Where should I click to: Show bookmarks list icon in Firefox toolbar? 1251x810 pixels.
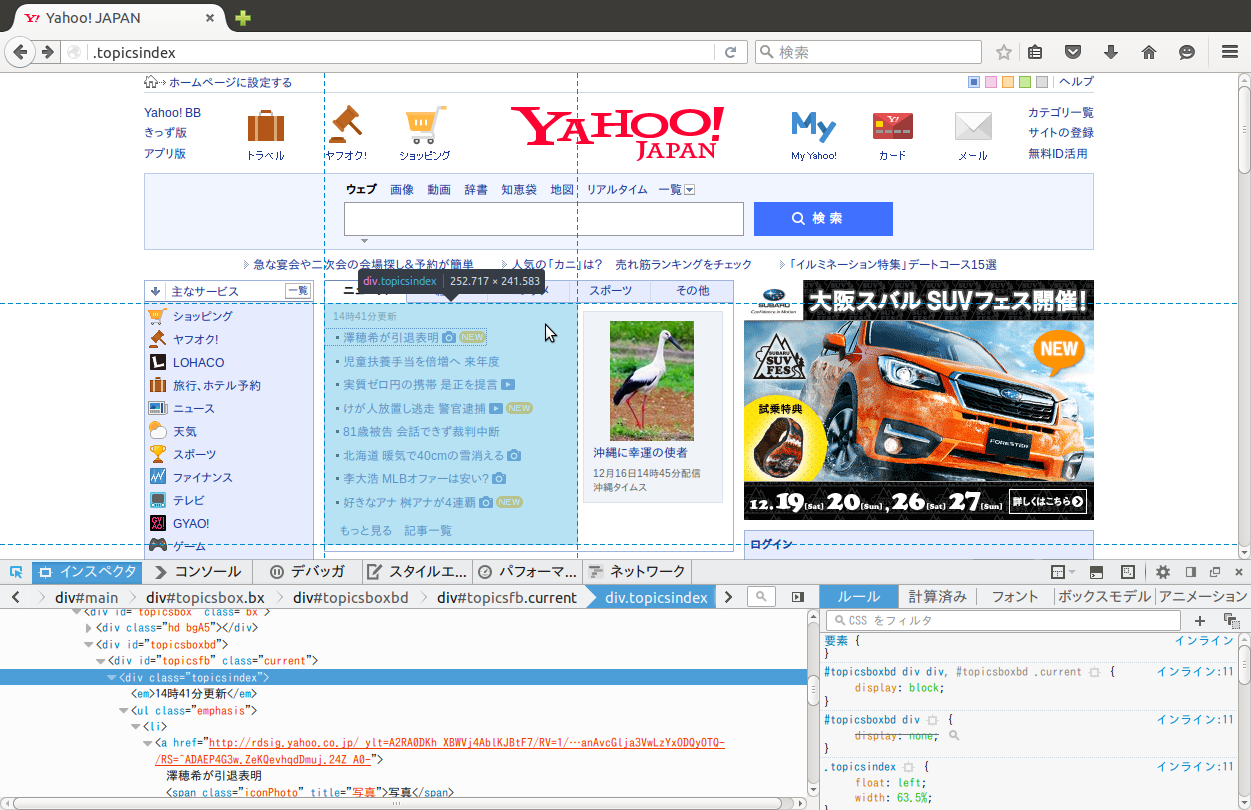pyautogui.click(x=1036, y=52)
